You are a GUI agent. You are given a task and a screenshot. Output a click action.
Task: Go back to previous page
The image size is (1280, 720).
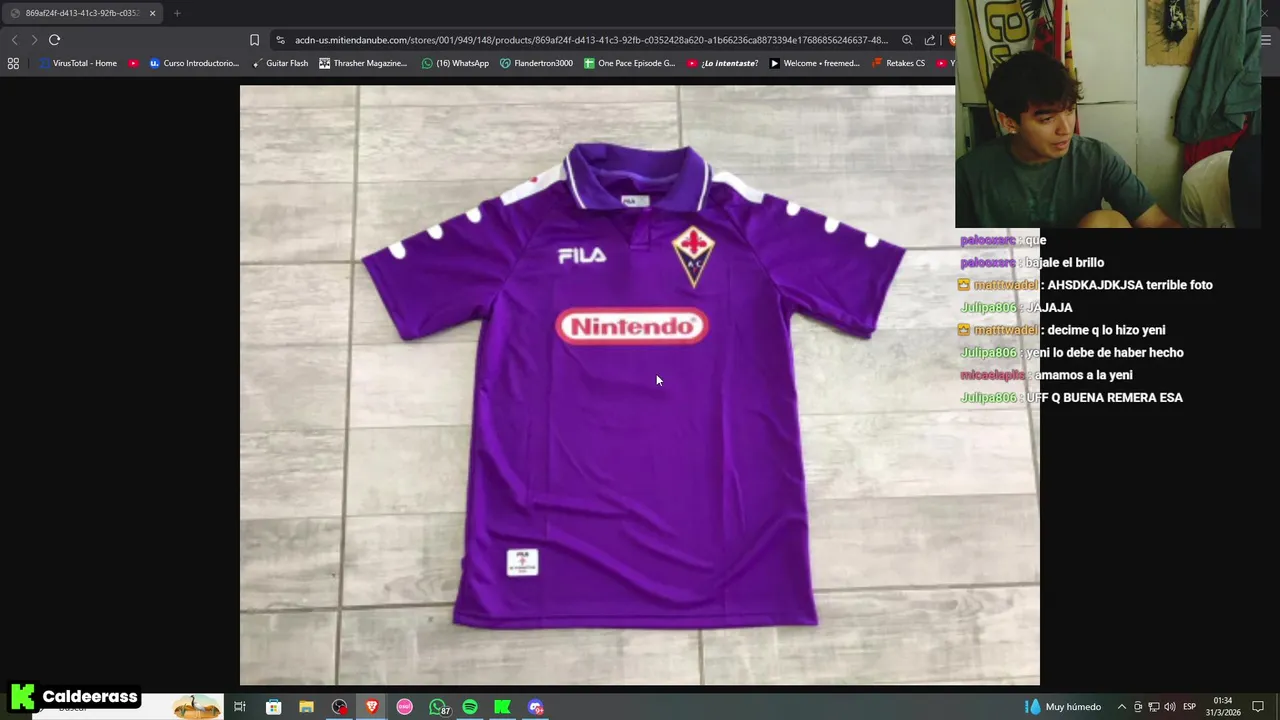(14, 40)
